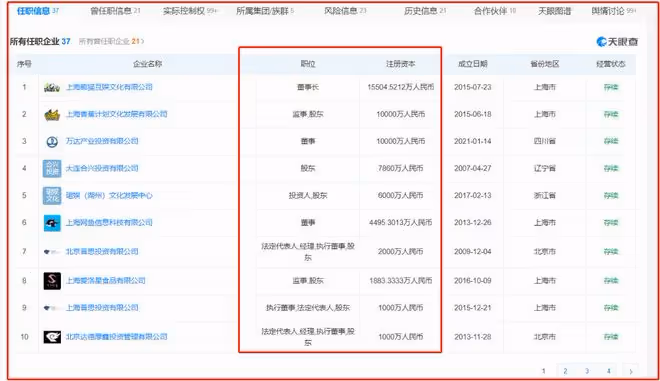Viewport: 660px width, 381px height.
Task: Click 董事长 position cell
Action: click(308, 87)
